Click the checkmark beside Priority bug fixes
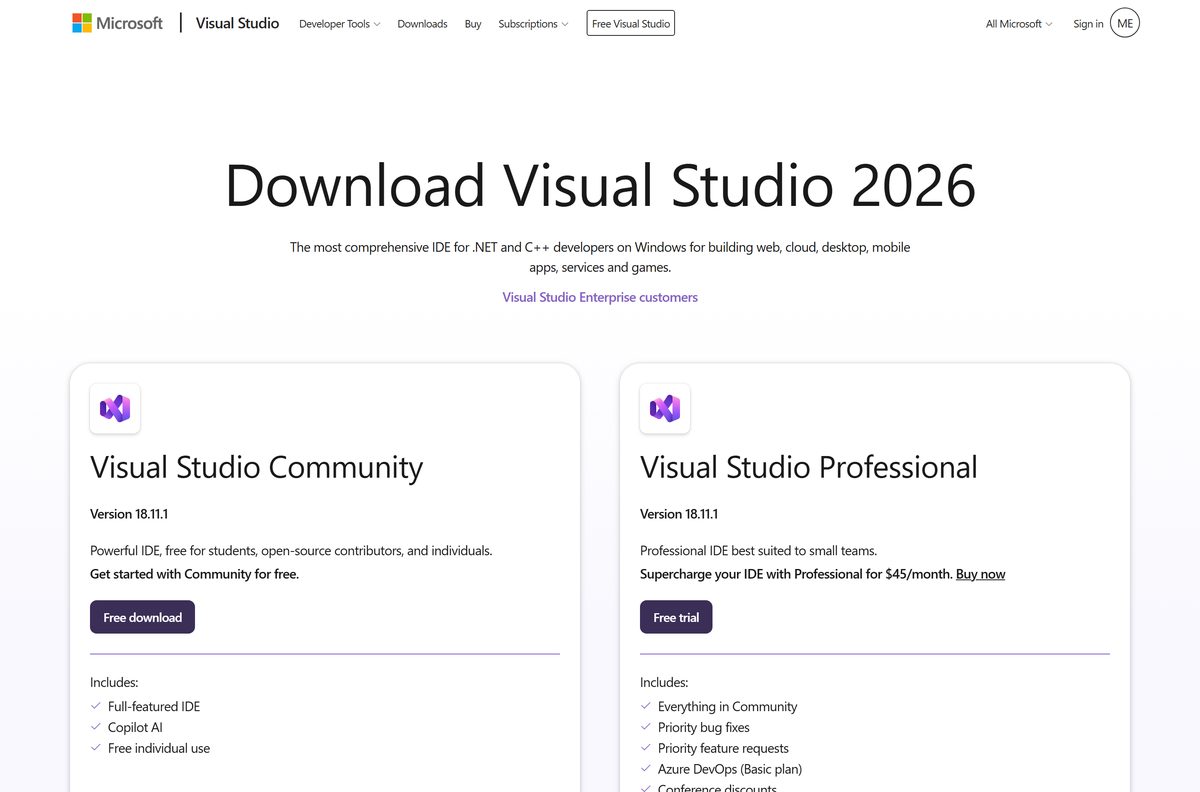 pos(646,727)
